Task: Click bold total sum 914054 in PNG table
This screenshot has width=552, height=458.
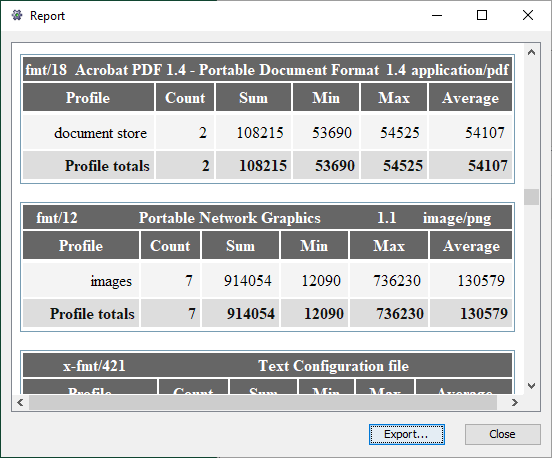Action: 240,313
